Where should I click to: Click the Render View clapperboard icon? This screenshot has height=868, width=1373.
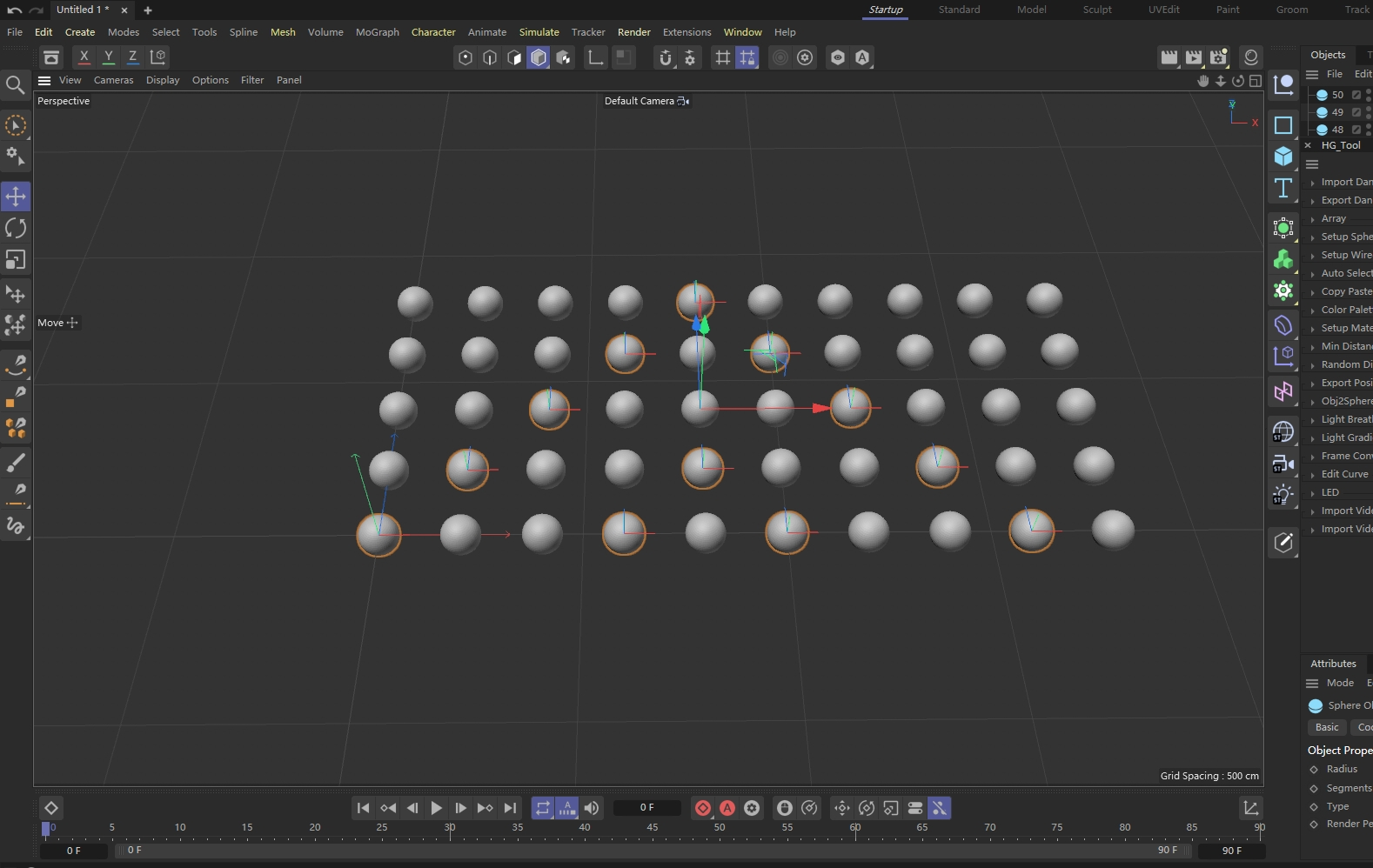point(1169,57)
